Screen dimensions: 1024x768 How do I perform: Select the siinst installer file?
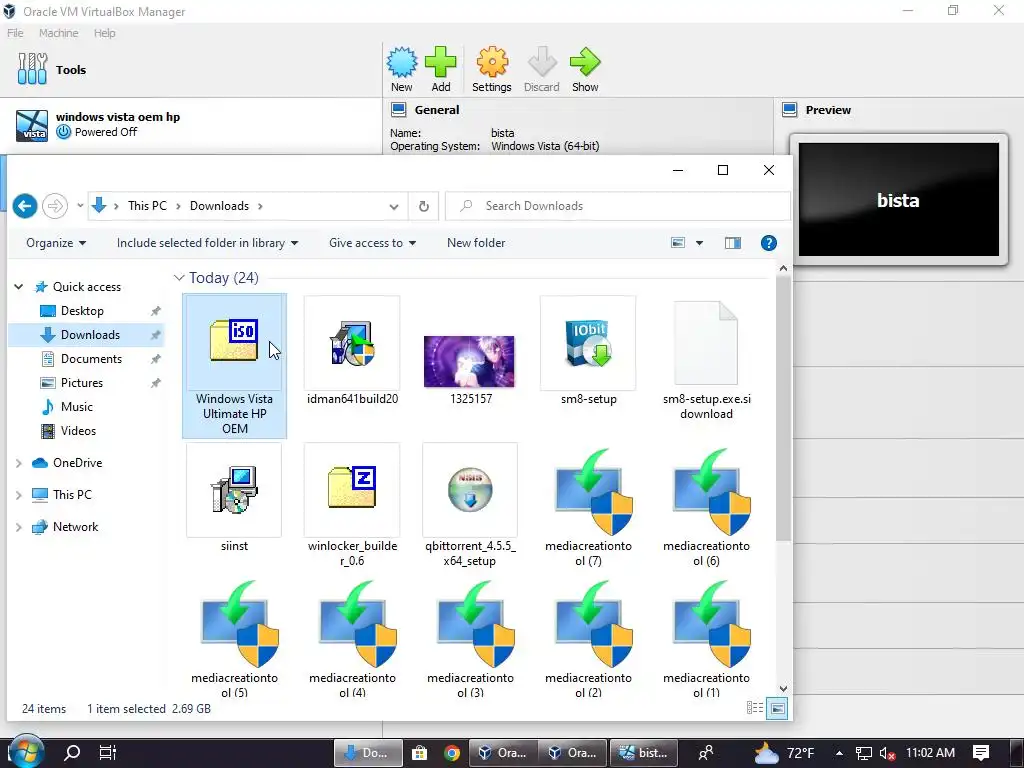pos(234,498)
